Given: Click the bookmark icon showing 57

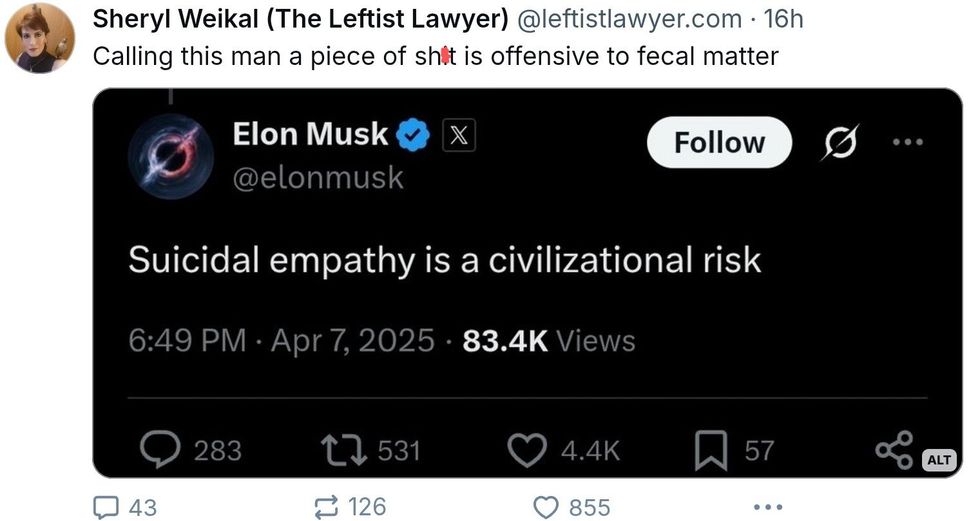Looking at the screenshot, I should click(710, 450).
